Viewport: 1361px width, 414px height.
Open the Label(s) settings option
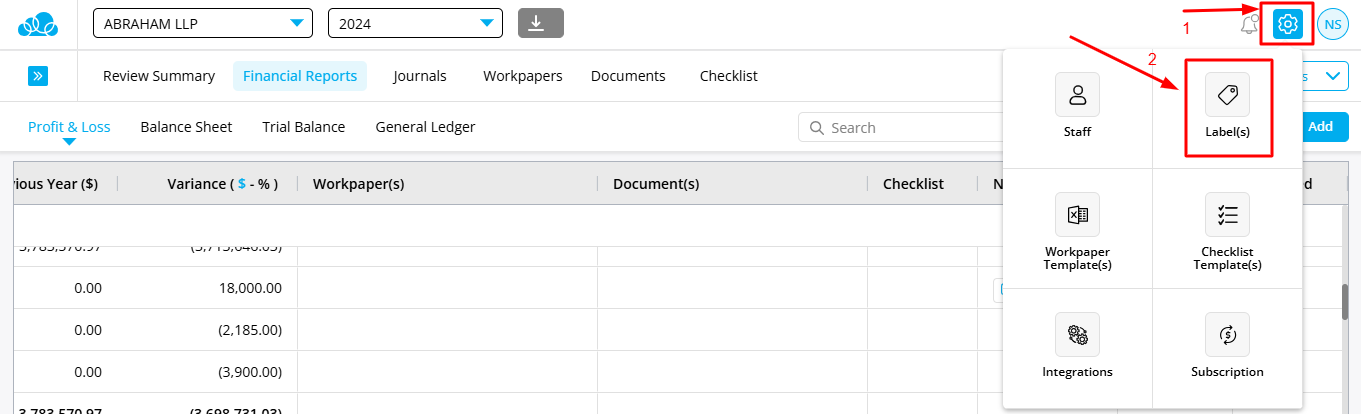coord(1227,95)
